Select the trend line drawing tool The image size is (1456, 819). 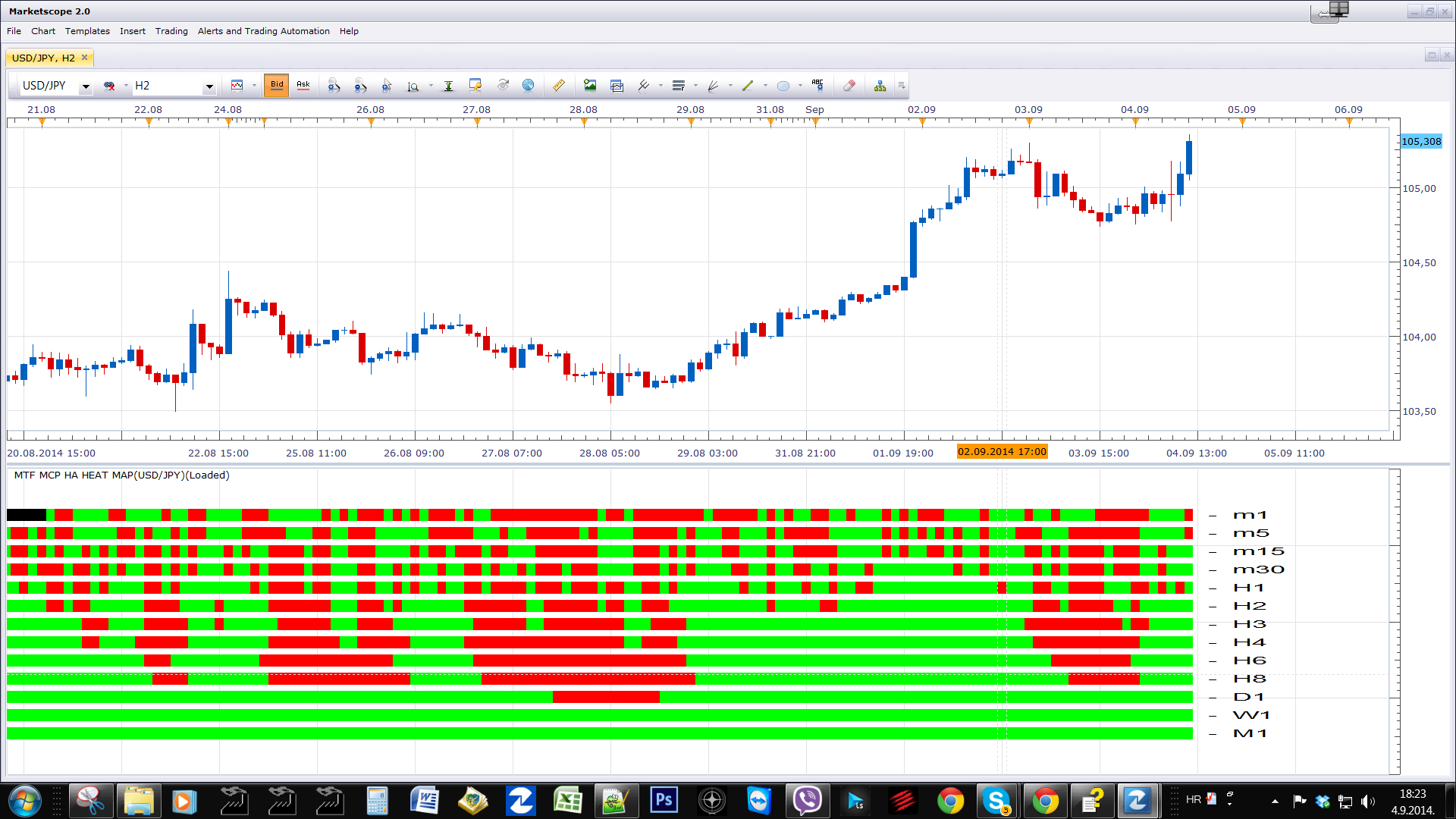point(748,86)
